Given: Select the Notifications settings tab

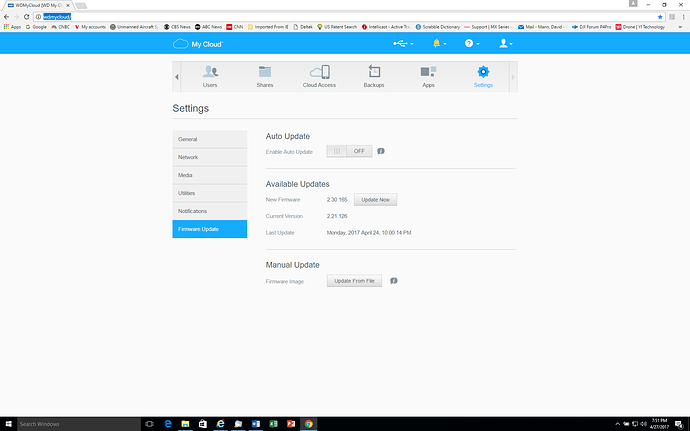Looking at the screenshot, I should (210, 211).
